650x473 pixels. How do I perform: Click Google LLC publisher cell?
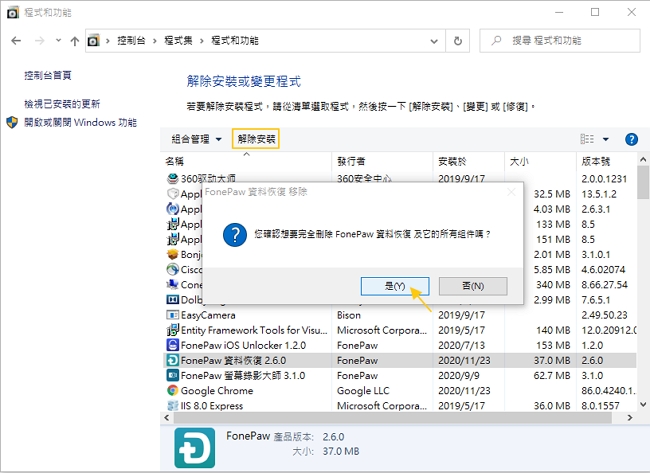[x=363, y=391]
